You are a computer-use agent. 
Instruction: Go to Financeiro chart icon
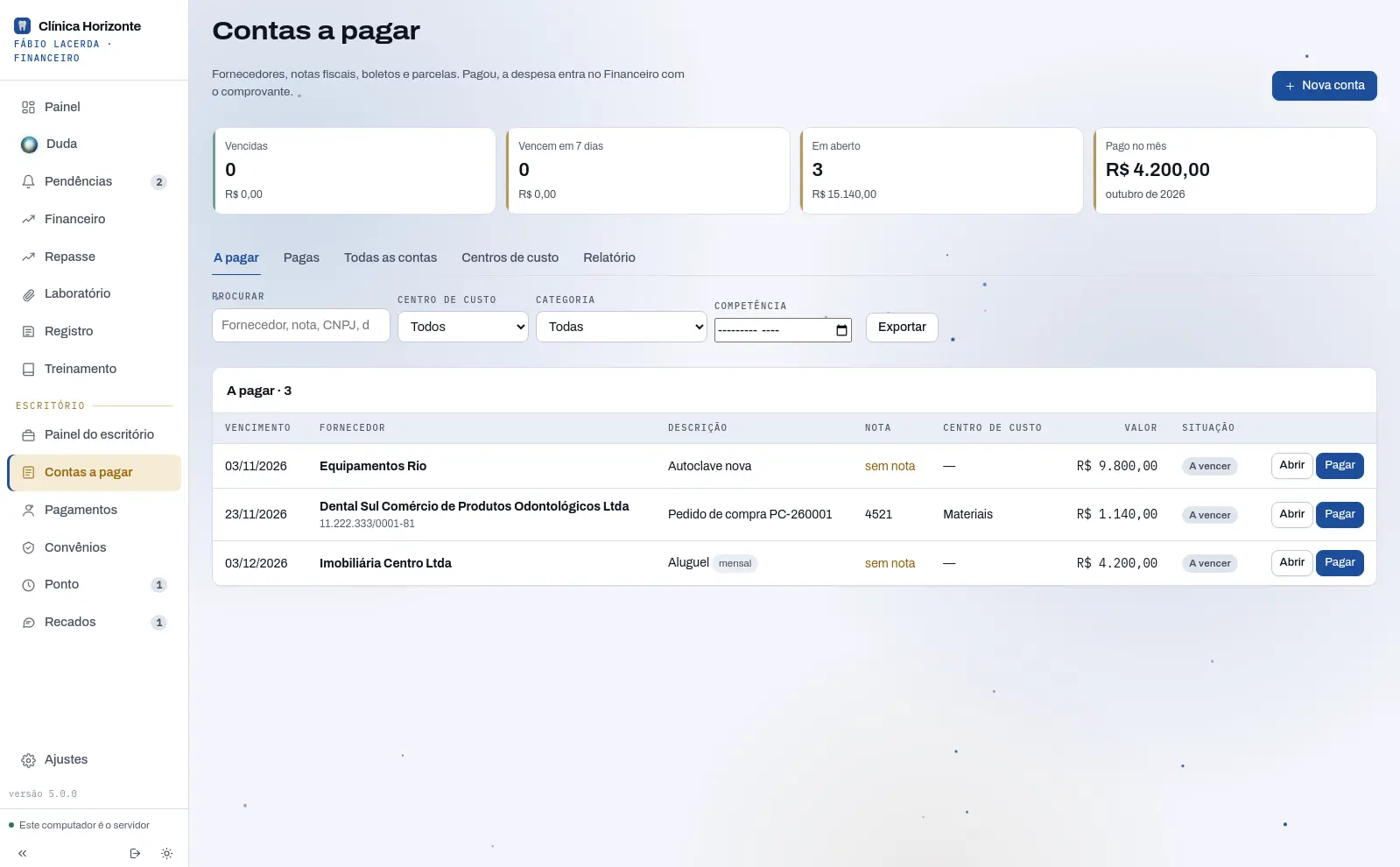coord(28,219)
